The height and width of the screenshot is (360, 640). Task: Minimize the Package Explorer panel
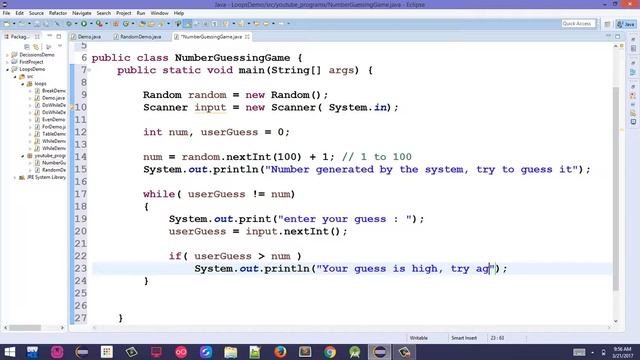click(x=49, y=36)
